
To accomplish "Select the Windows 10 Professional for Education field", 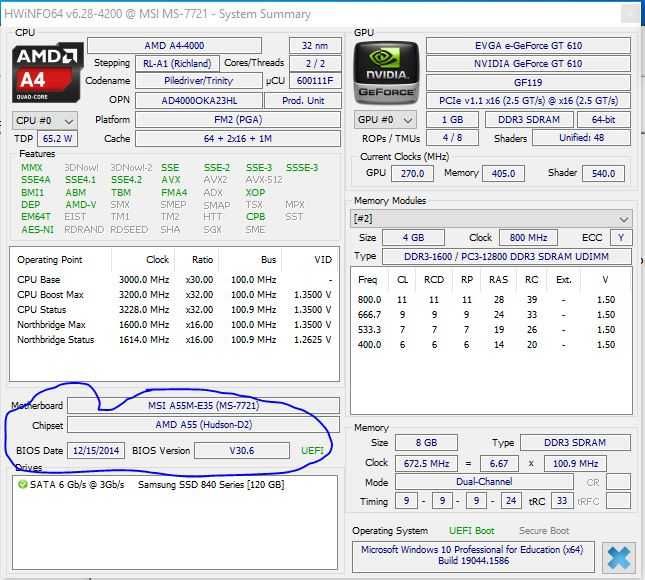I will point(473,555).
